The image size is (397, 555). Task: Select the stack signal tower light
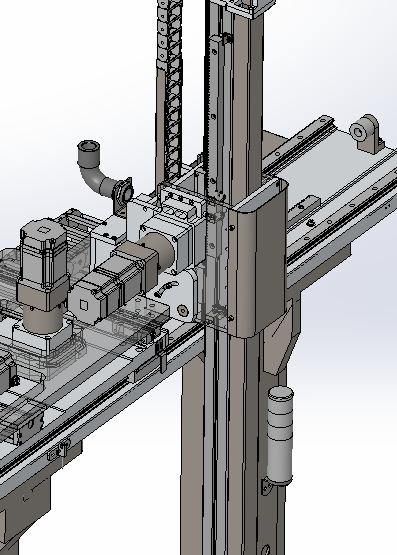pyautogui.click(x=280, y=436)
